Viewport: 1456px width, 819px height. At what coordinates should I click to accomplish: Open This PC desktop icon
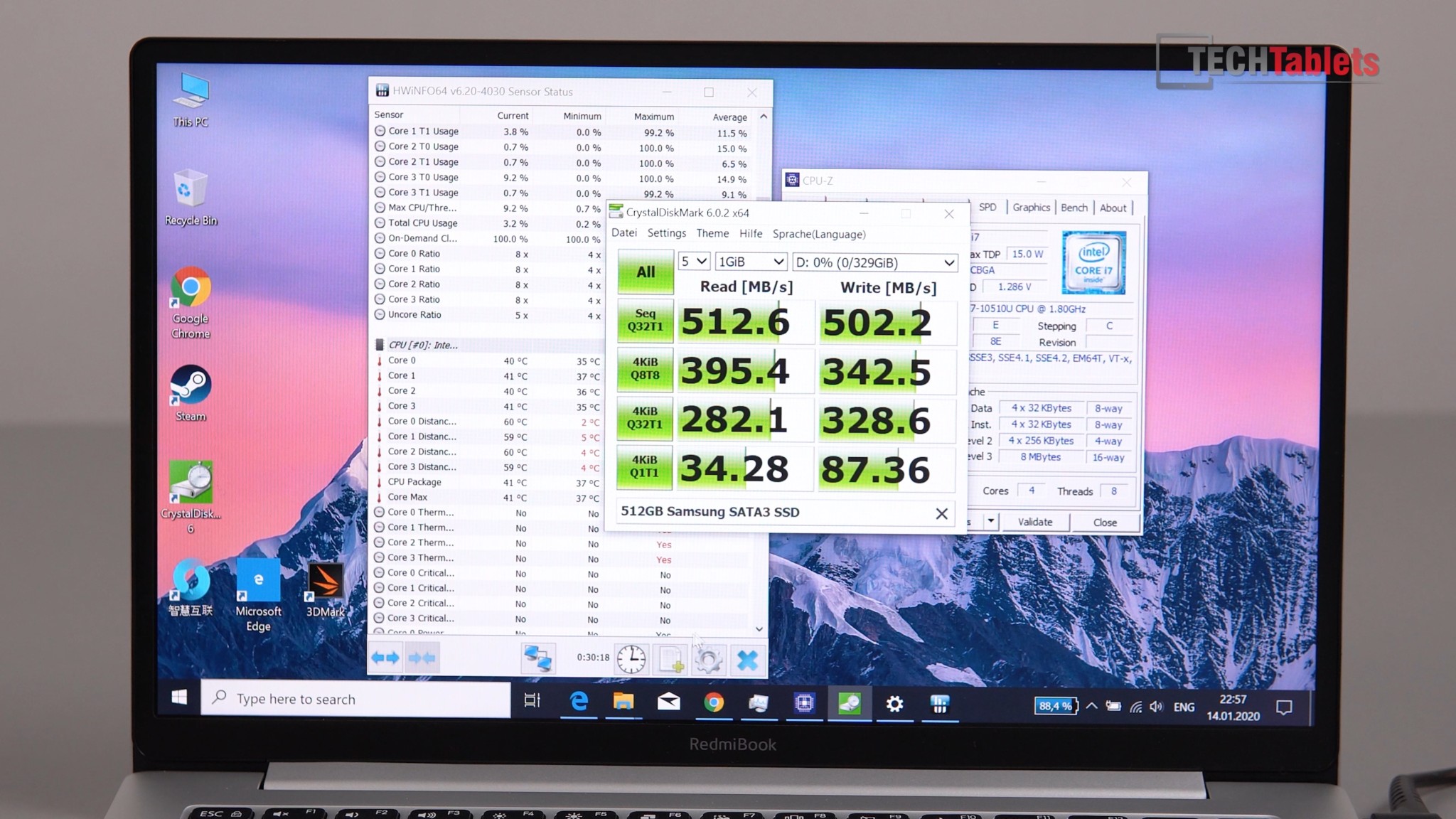[x=191, y=100]
